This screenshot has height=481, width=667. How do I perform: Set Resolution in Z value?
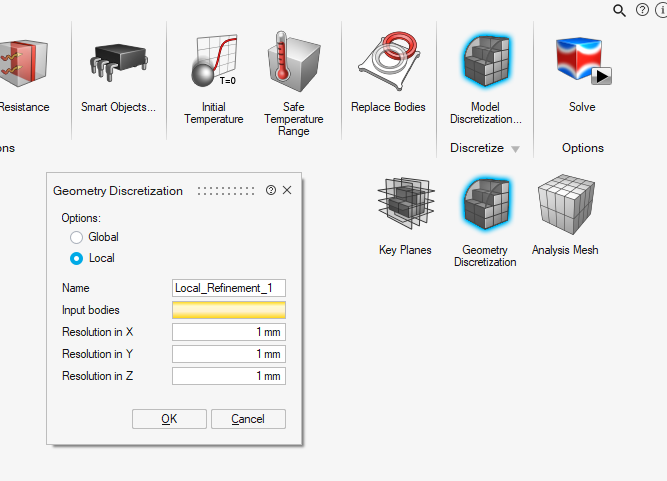(229, 376)
